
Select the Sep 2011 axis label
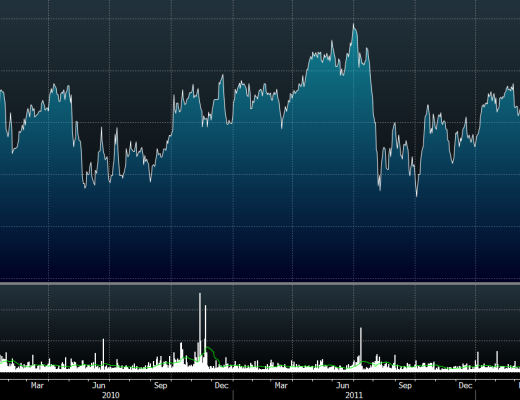click(405, 385)
